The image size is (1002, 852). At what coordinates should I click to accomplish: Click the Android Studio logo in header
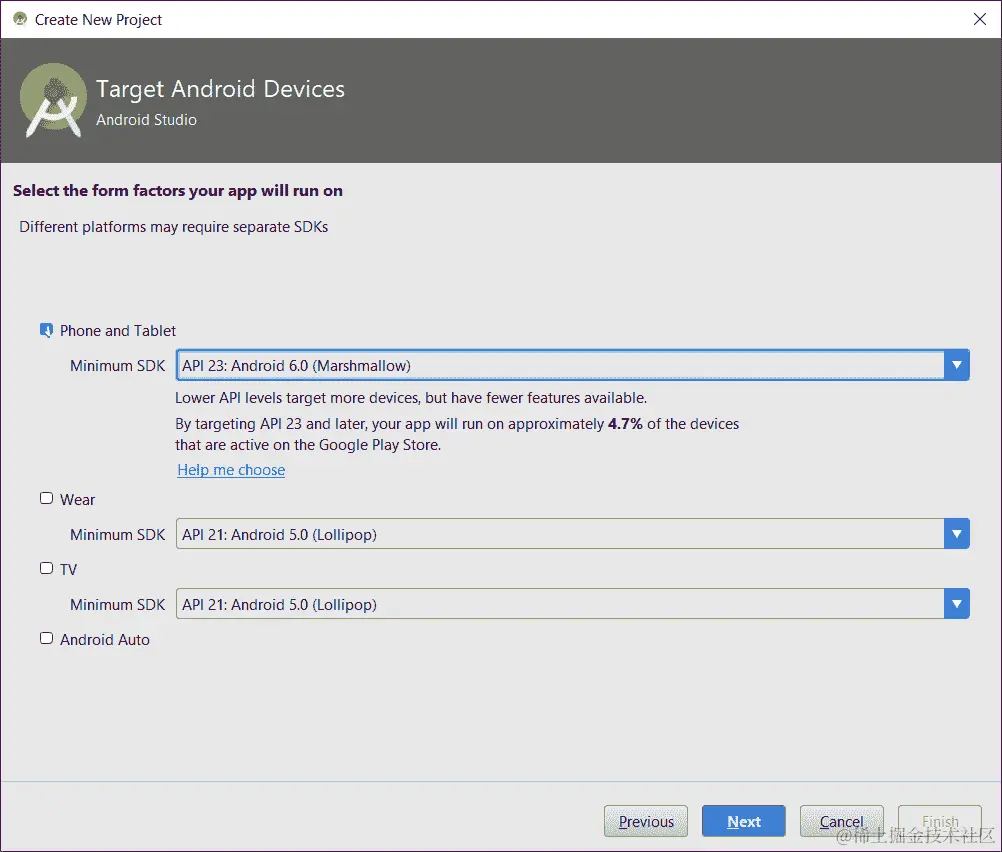click(53, 100)
